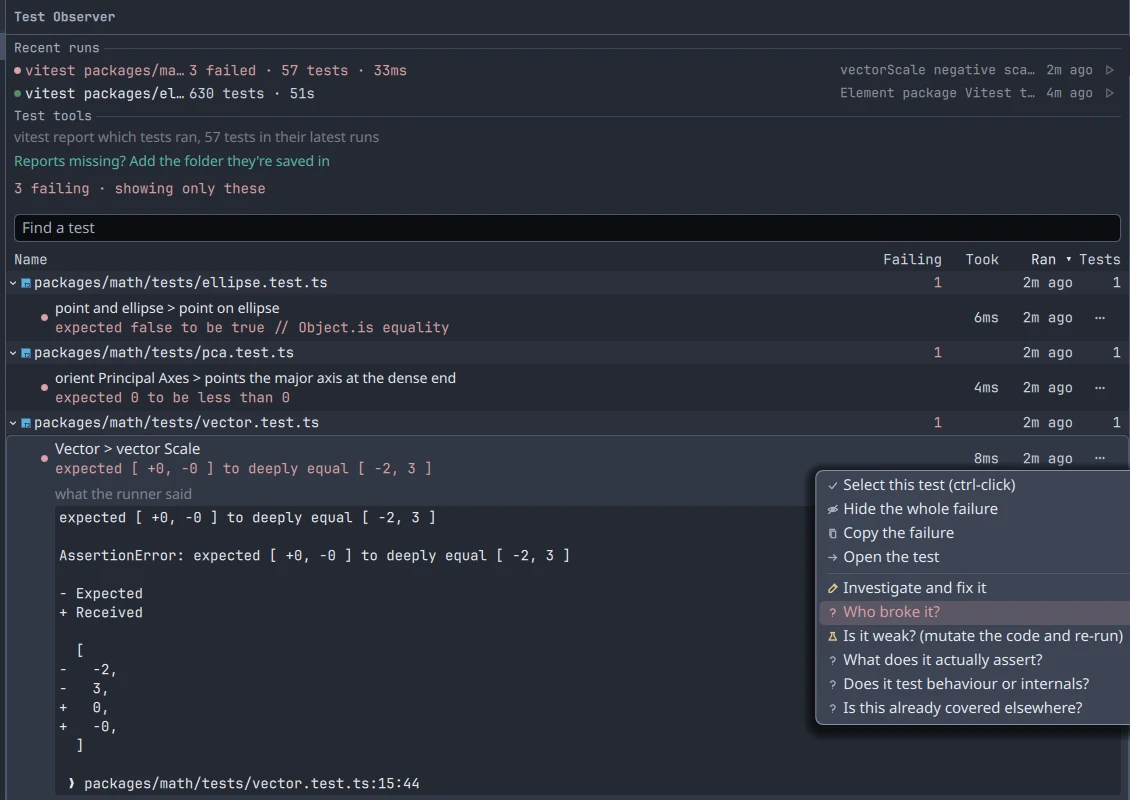Click green status dot of passing vitest run
Viewport: 1130px width, 800px height.
(x=17, y=94)
